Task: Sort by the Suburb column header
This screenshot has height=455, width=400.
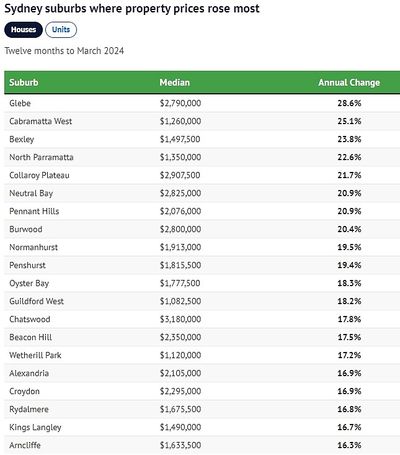Action: 24,82
